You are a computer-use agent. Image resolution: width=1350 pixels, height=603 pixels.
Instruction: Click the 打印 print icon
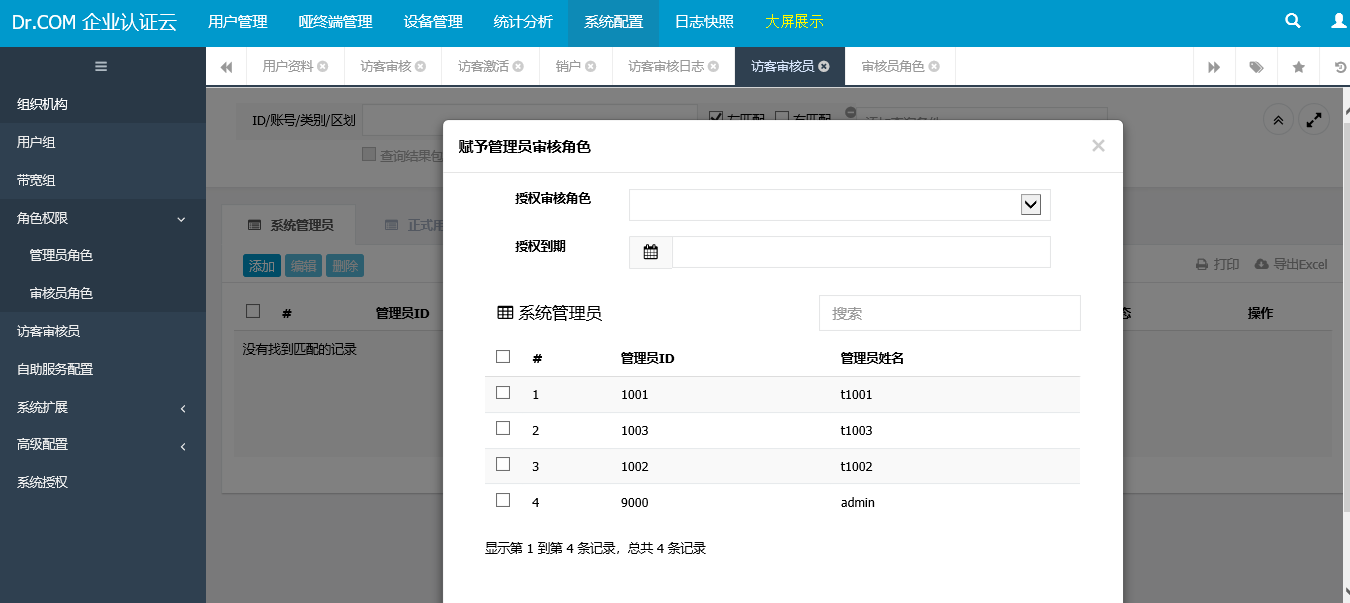tap(1218, 264)
